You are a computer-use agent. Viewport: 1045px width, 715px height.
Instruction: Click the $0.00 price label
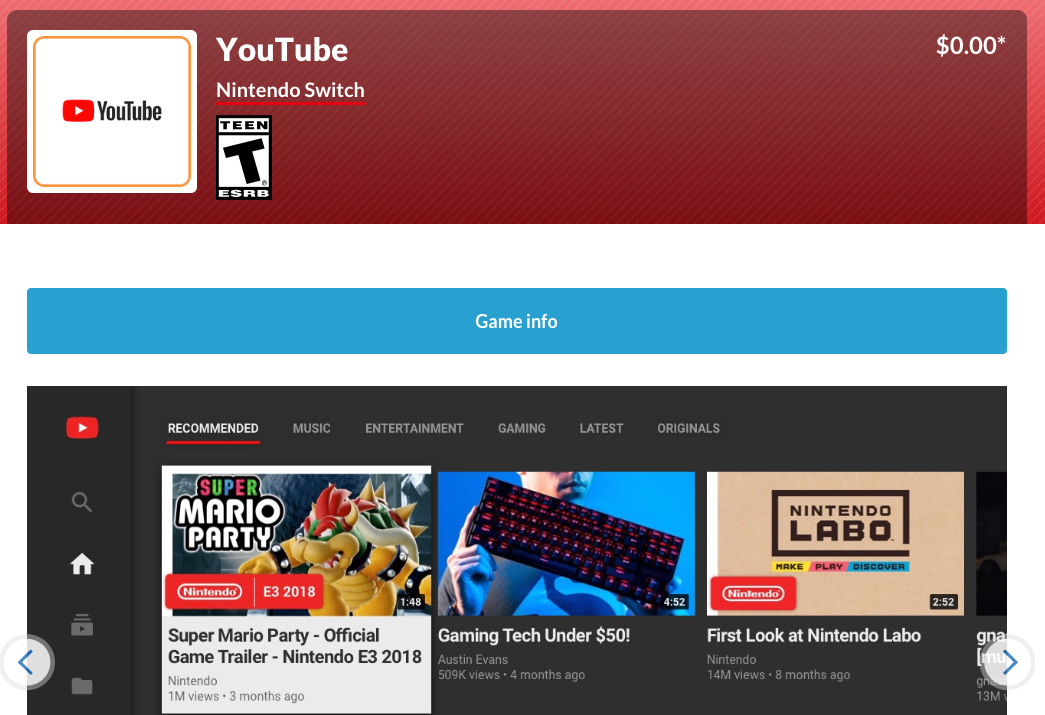pyautogui.click(x=970, y=45)
